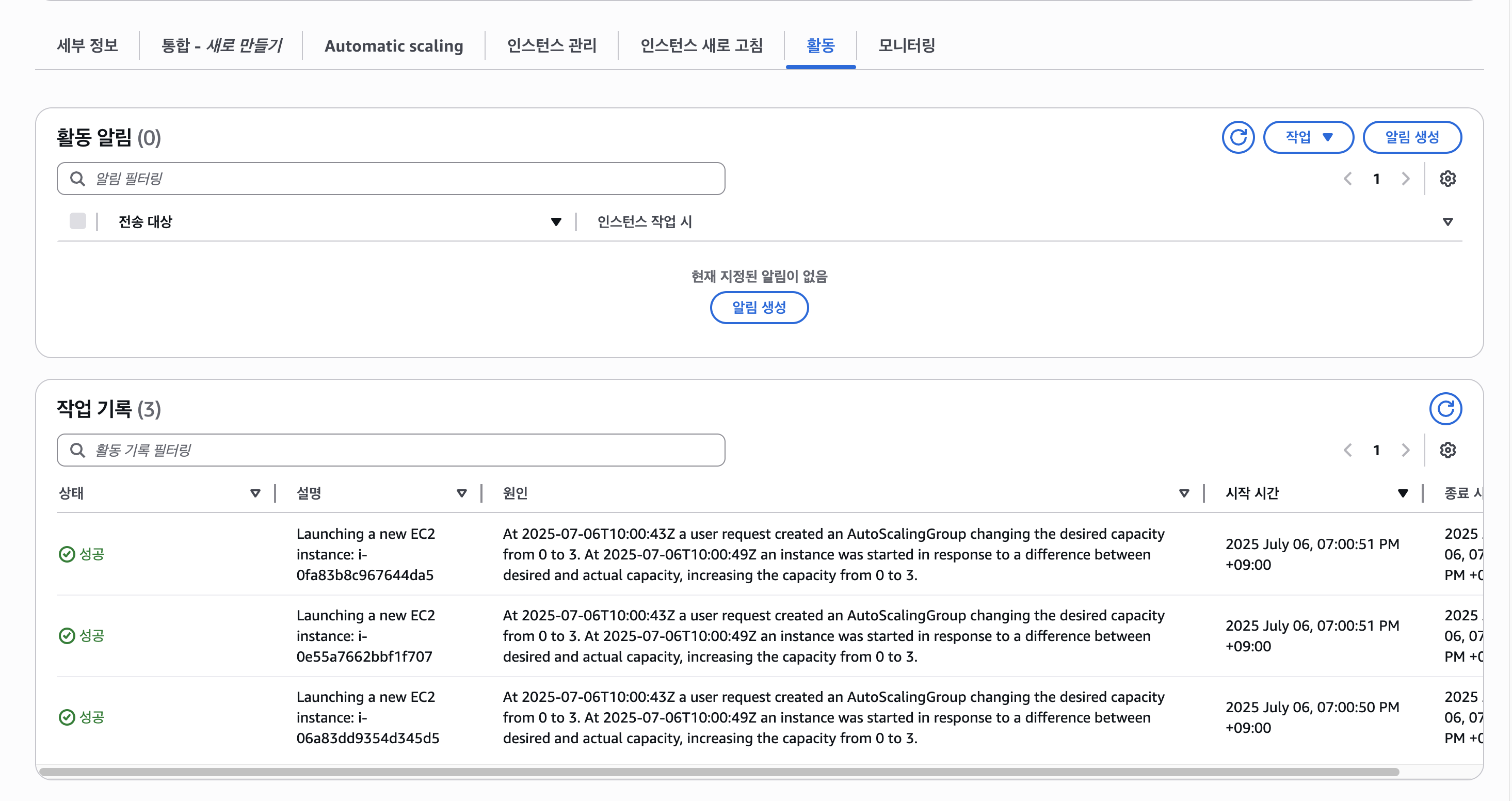Go to next page in 작업 기록 pagination
Screen dimensions: 1512x801
pos(1405,450)
